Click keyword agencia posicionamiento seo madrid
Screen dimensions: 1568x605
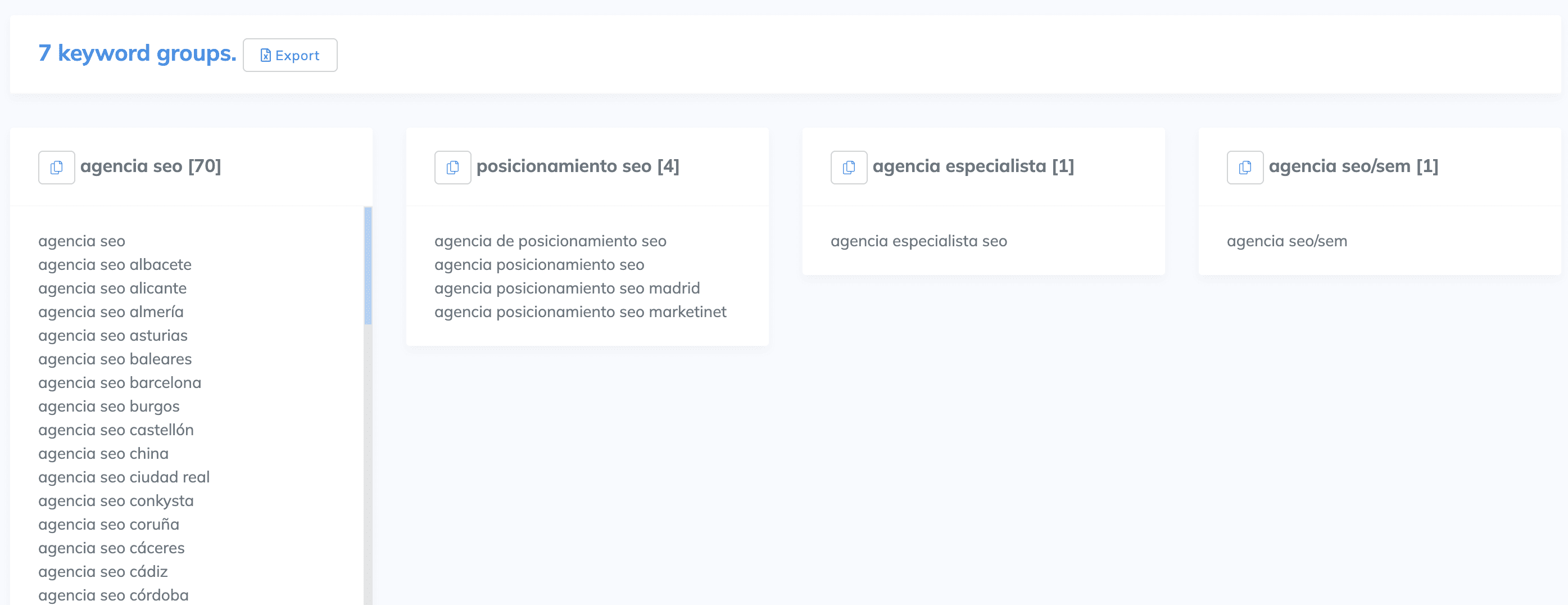[567, 288]
